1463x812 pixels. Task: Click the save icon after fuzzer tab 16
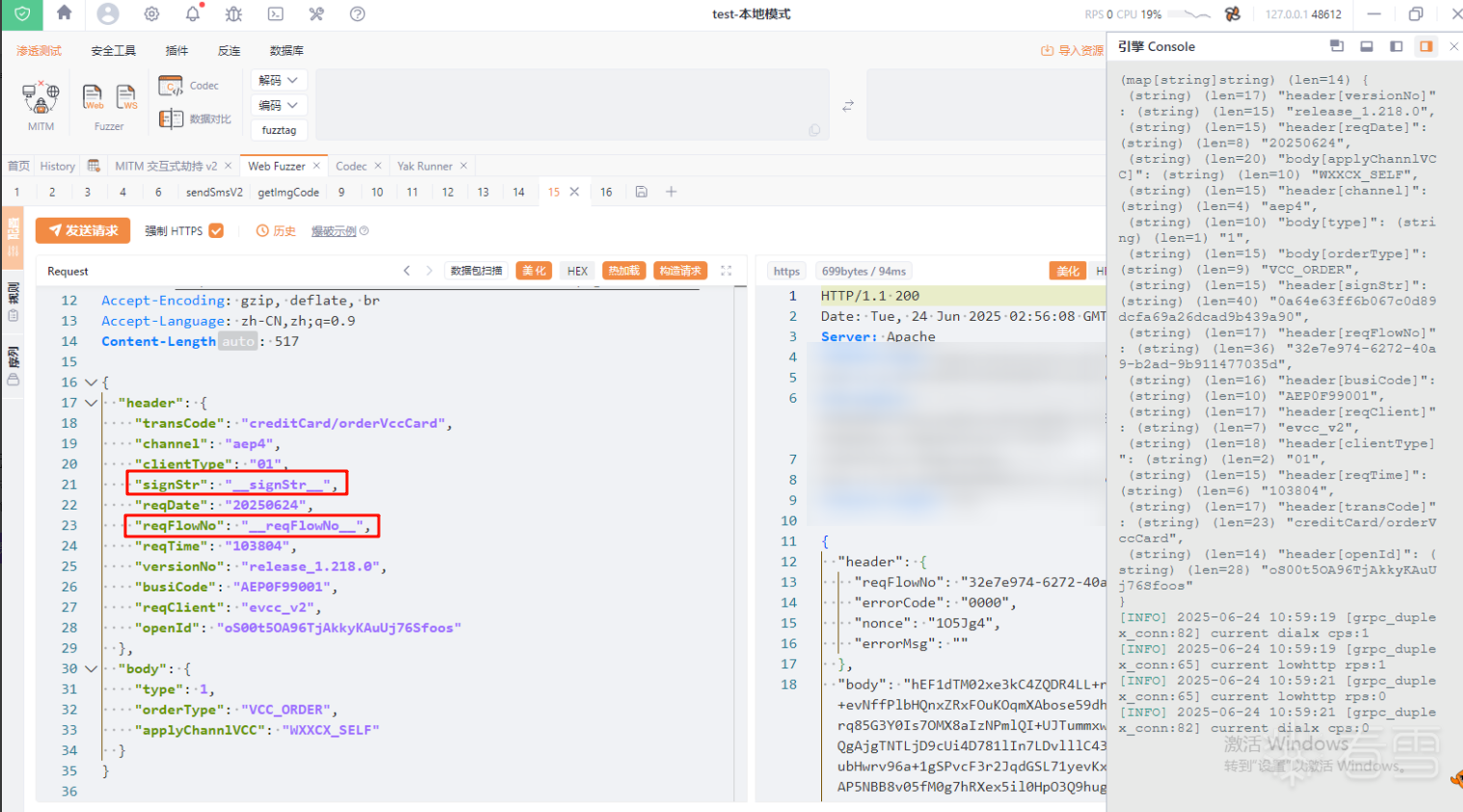(x=641, y=192)
